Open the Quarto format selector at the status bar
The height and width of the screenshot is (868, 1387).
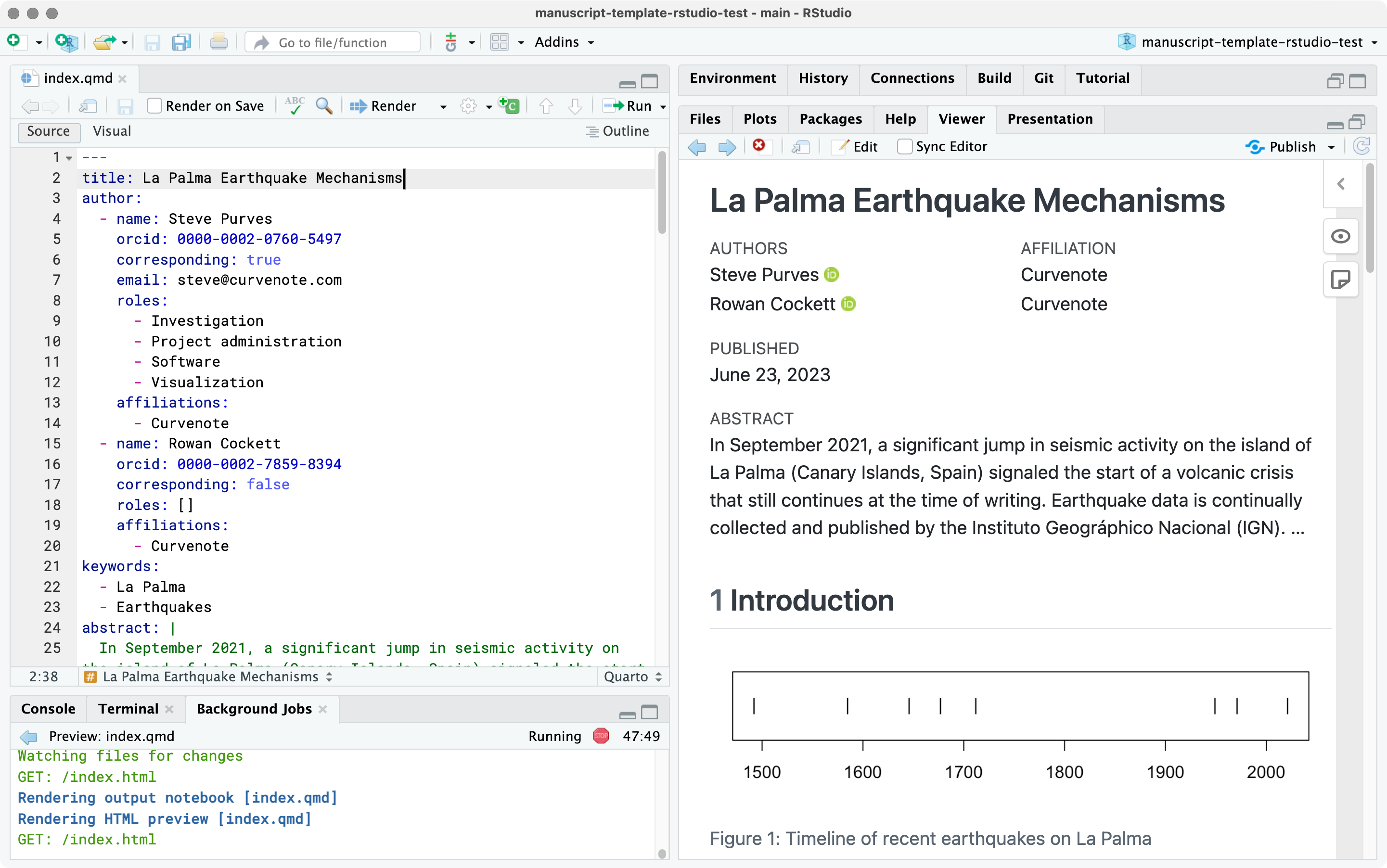click(632, 676)
